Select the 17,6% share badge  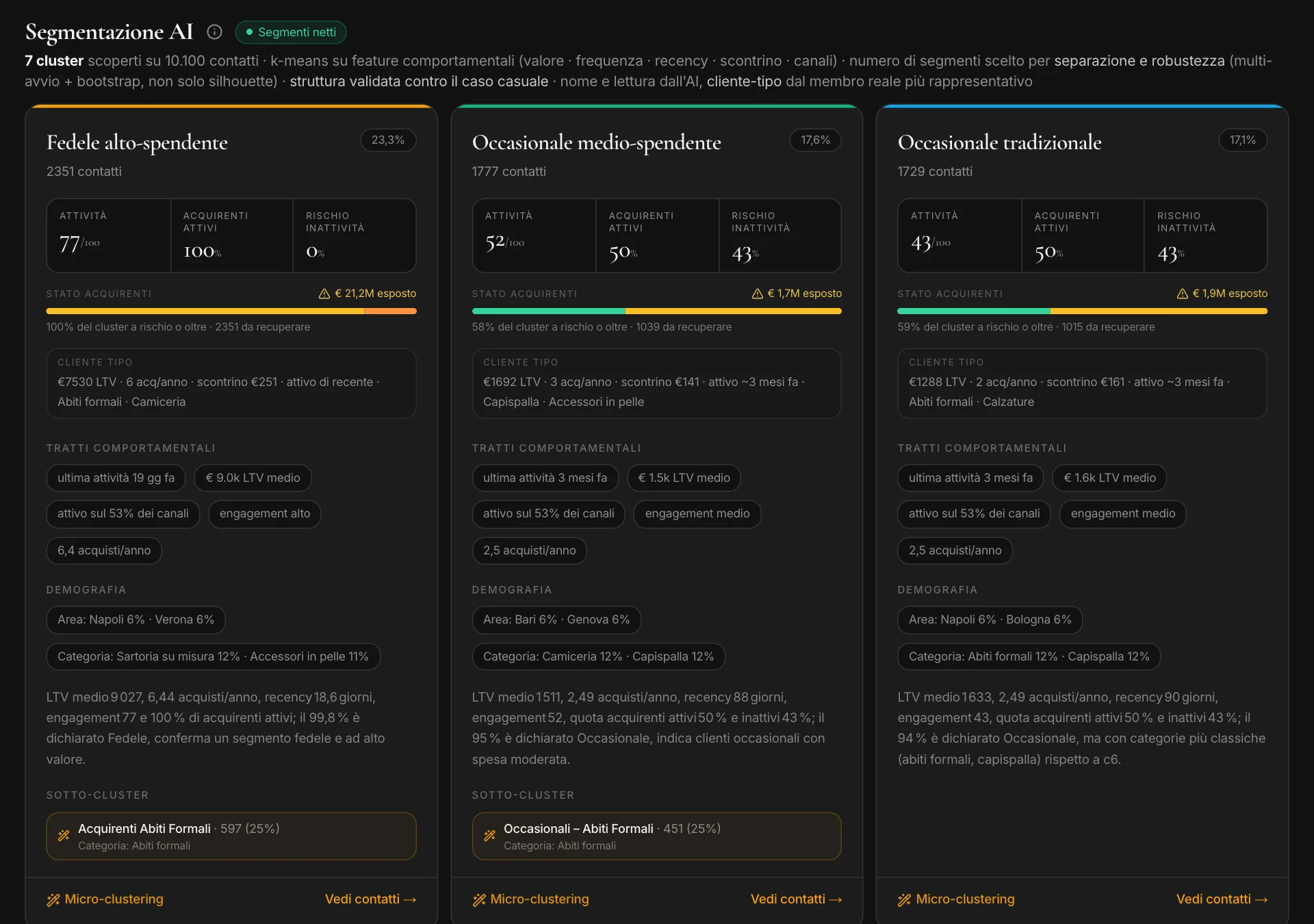point(816,140)
